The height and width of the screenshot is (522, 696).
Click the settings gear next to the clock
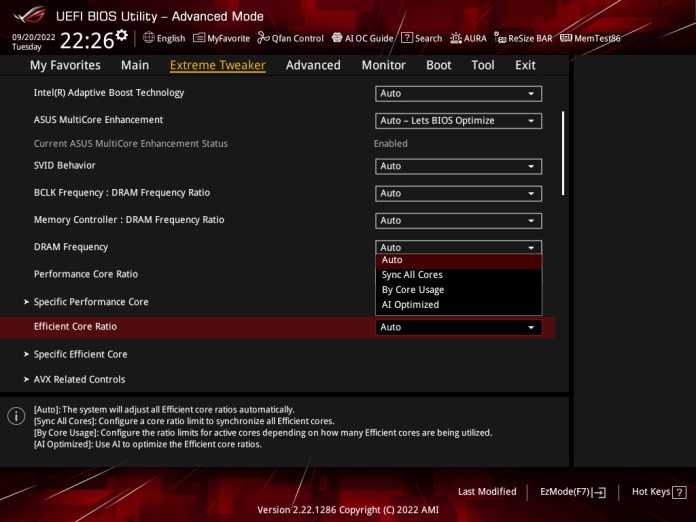coord(121,36)
